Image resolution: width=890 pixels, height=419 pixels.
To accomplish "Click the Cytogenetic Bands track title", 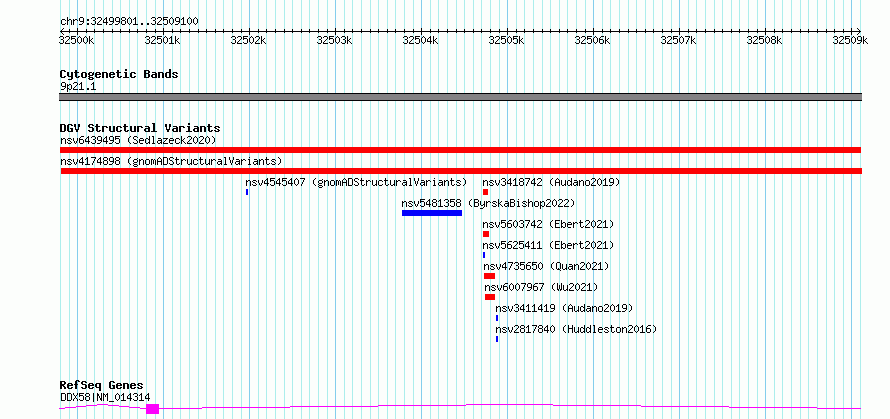I will click(119, 74).
